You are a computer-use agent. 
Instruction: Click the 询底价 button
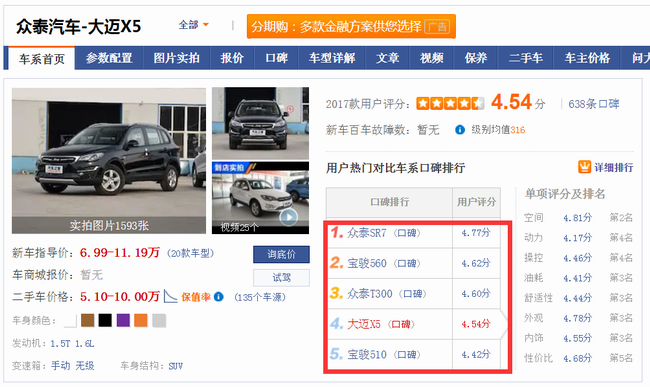pos(281,254)
